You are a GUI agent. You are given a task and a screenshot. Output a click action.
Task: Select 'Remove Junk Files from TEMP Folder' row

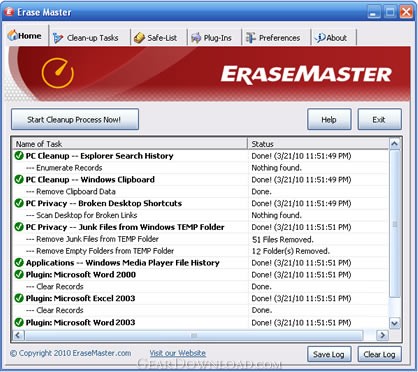coord(200,239)
